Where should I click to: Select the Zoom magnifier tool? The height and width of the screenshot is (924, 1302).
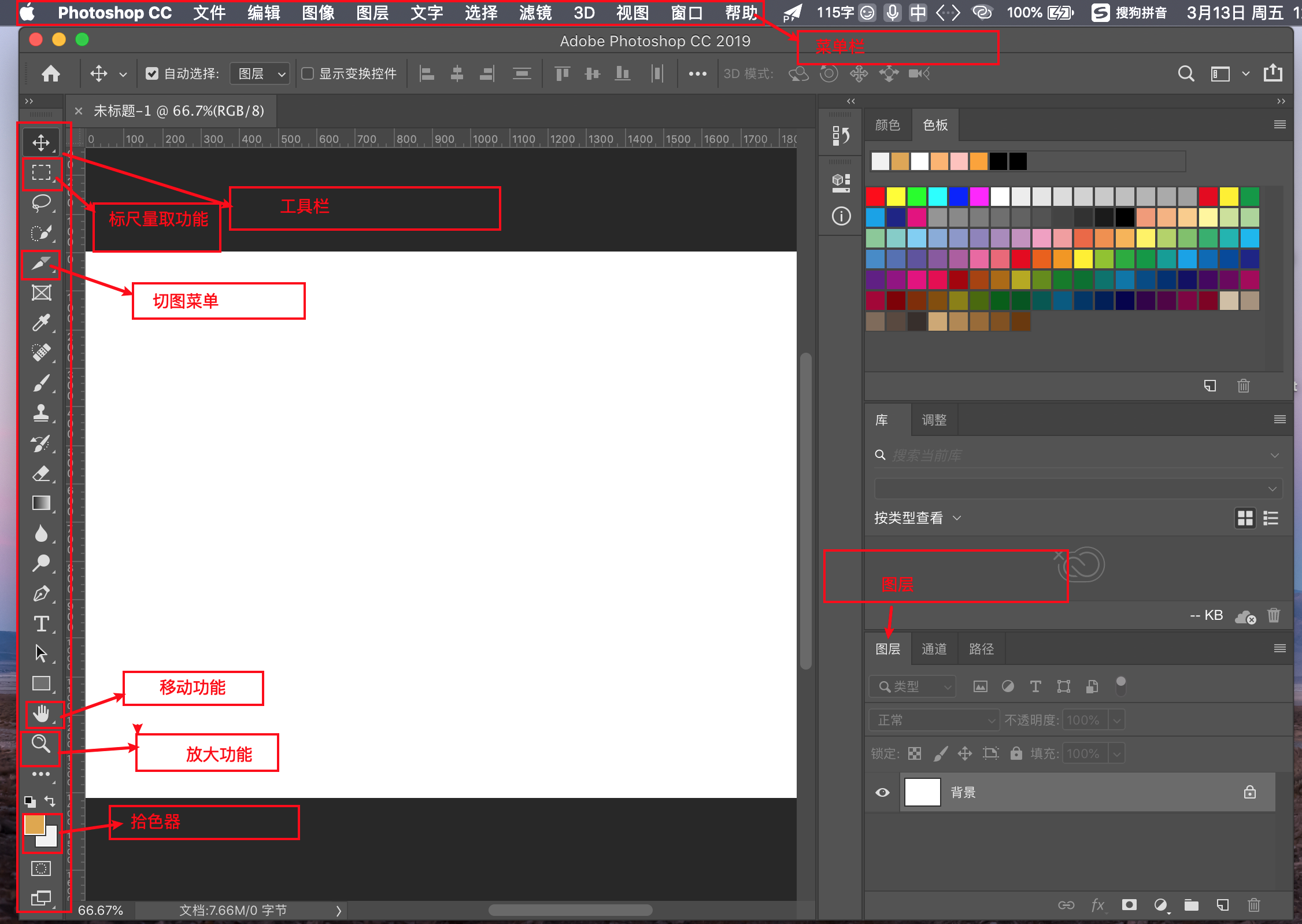[40, 744]
